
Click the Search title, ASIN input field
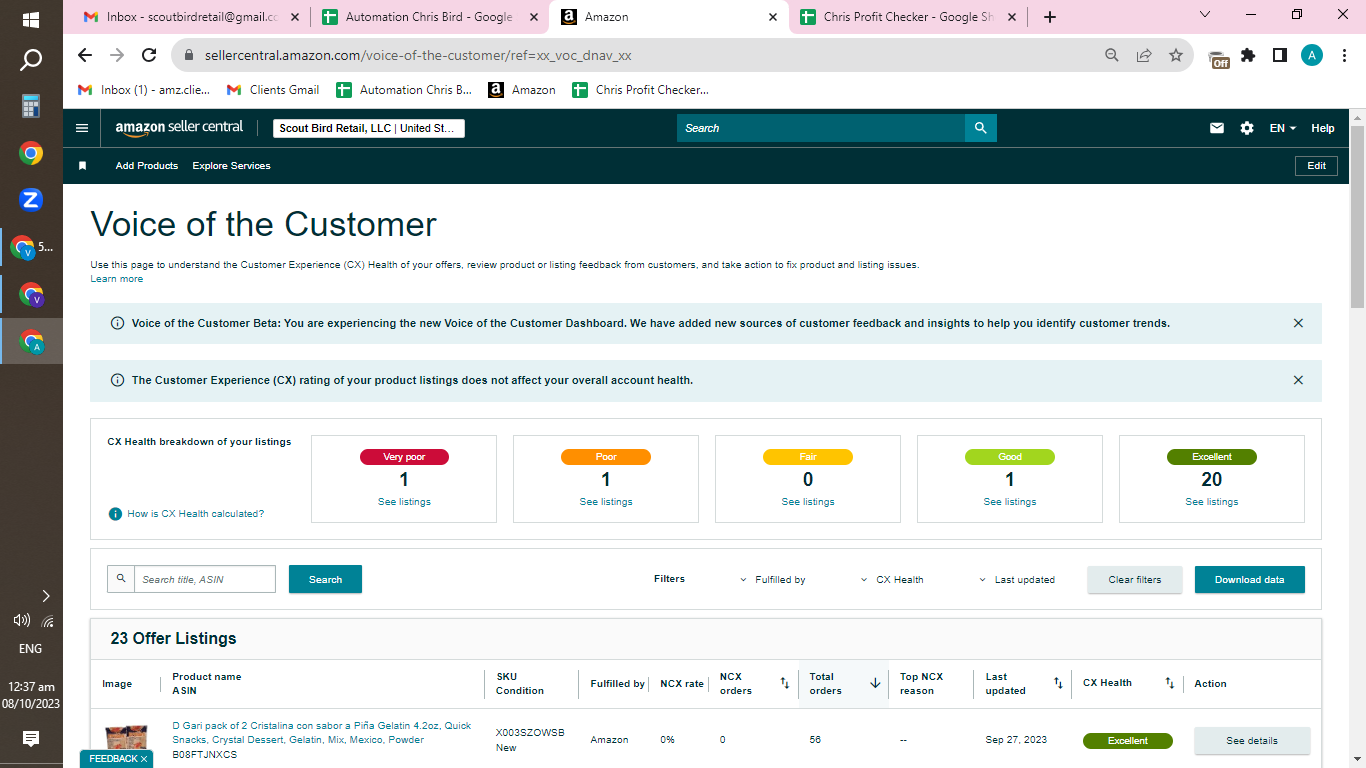click(x=205, y=579)
